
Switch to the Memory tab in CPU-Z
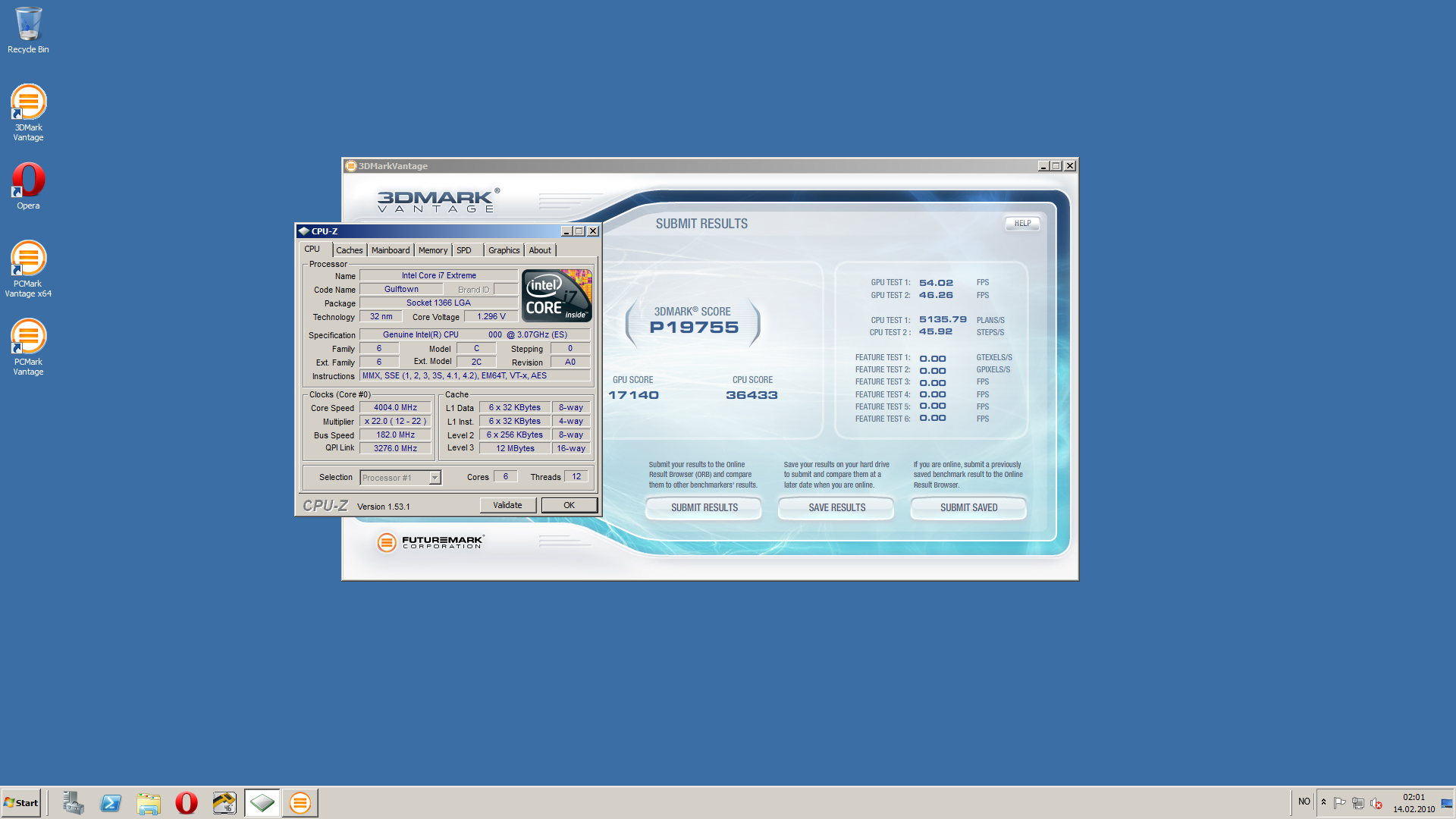coord(432,250)
